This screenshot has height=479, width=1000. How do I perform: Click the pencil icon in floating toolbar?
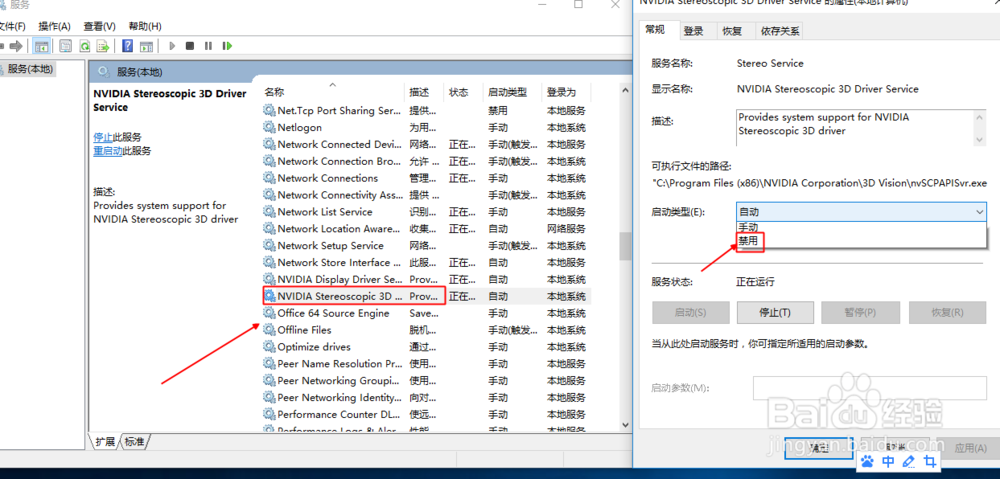[909, 461]
